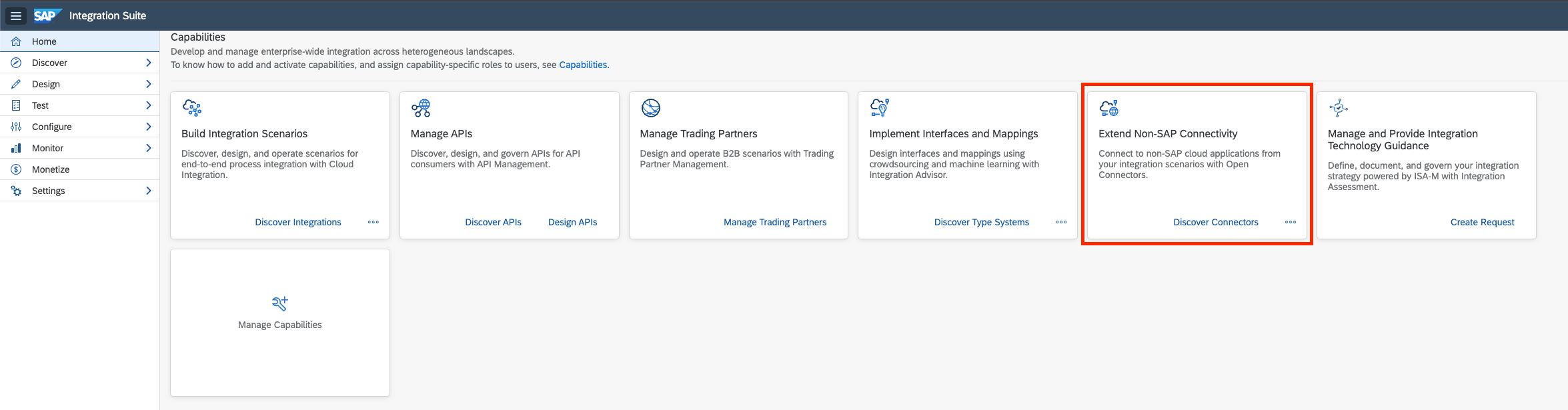Screen dimensions: 1568x410
Task: Select Settings in the side navigation
Action: pyautogui.click(x=79, y=191)
